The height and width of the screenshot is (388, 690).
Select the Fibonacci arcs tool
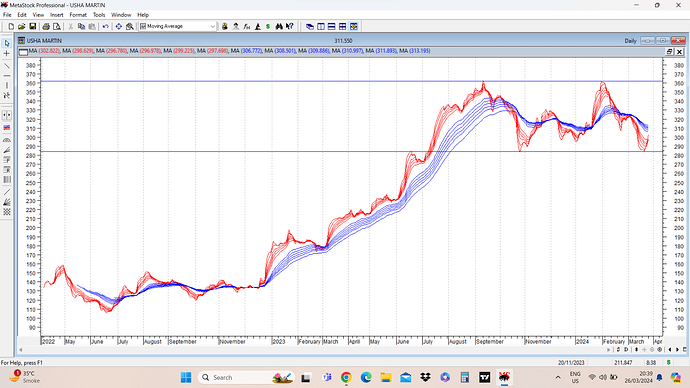pos(7,140)
